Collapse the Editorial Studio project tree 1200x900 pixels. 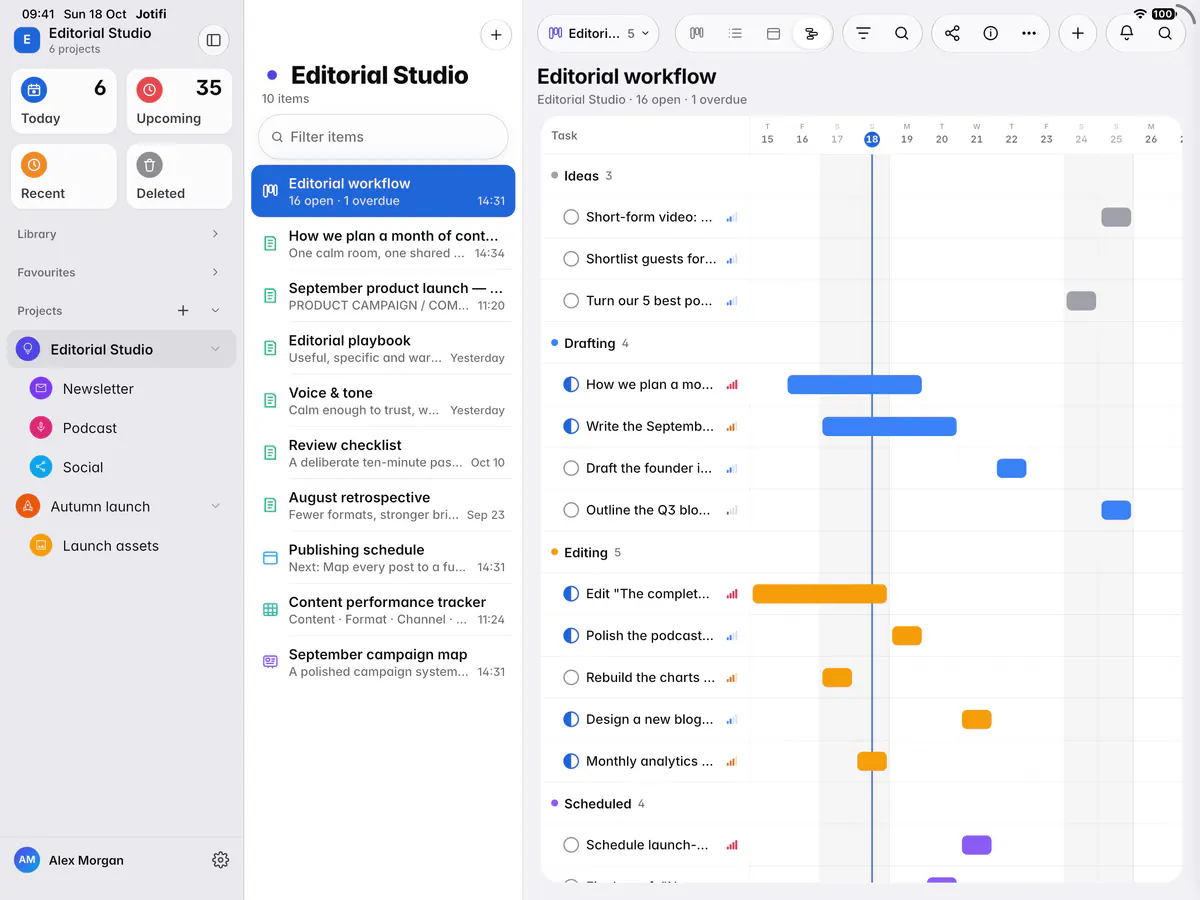215,349
